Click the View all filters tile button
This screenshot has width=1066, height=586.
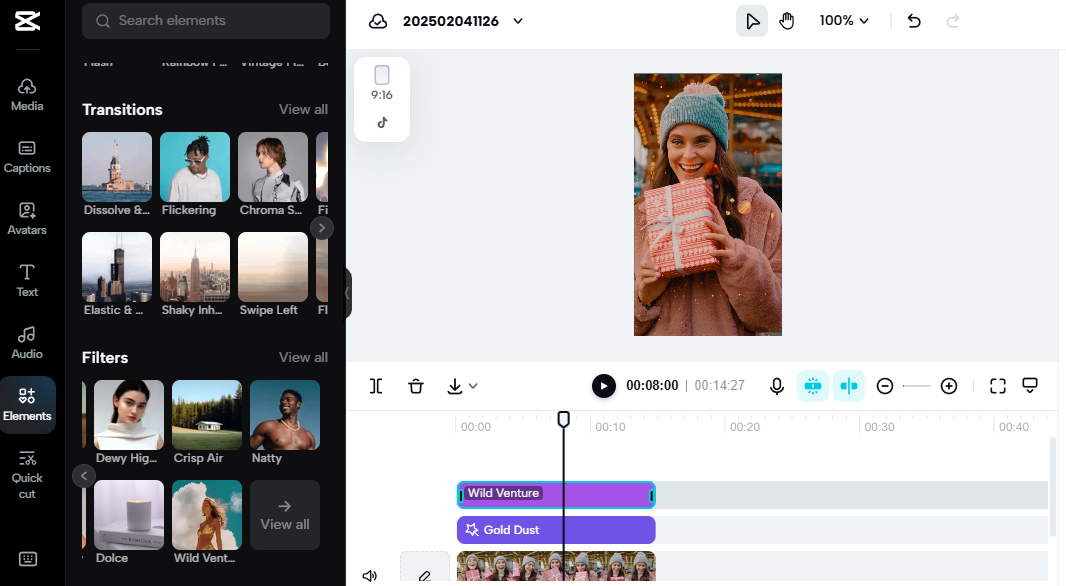tap(285, 515)
